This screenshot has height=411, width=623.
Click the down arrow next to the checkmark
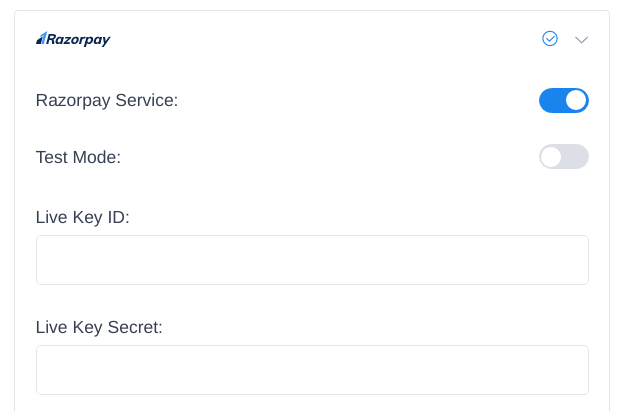[x=582, y=40]
